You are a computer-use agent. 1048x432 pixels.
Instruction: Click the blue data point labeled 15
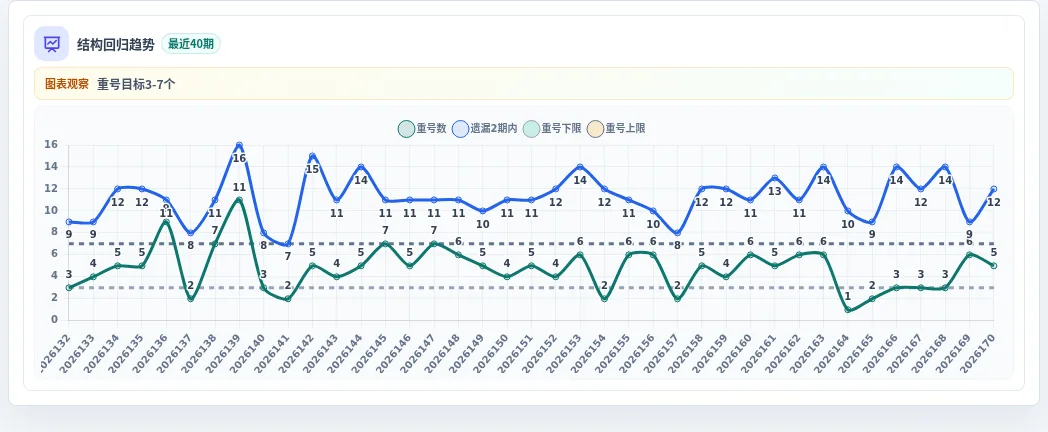point(312,156)
